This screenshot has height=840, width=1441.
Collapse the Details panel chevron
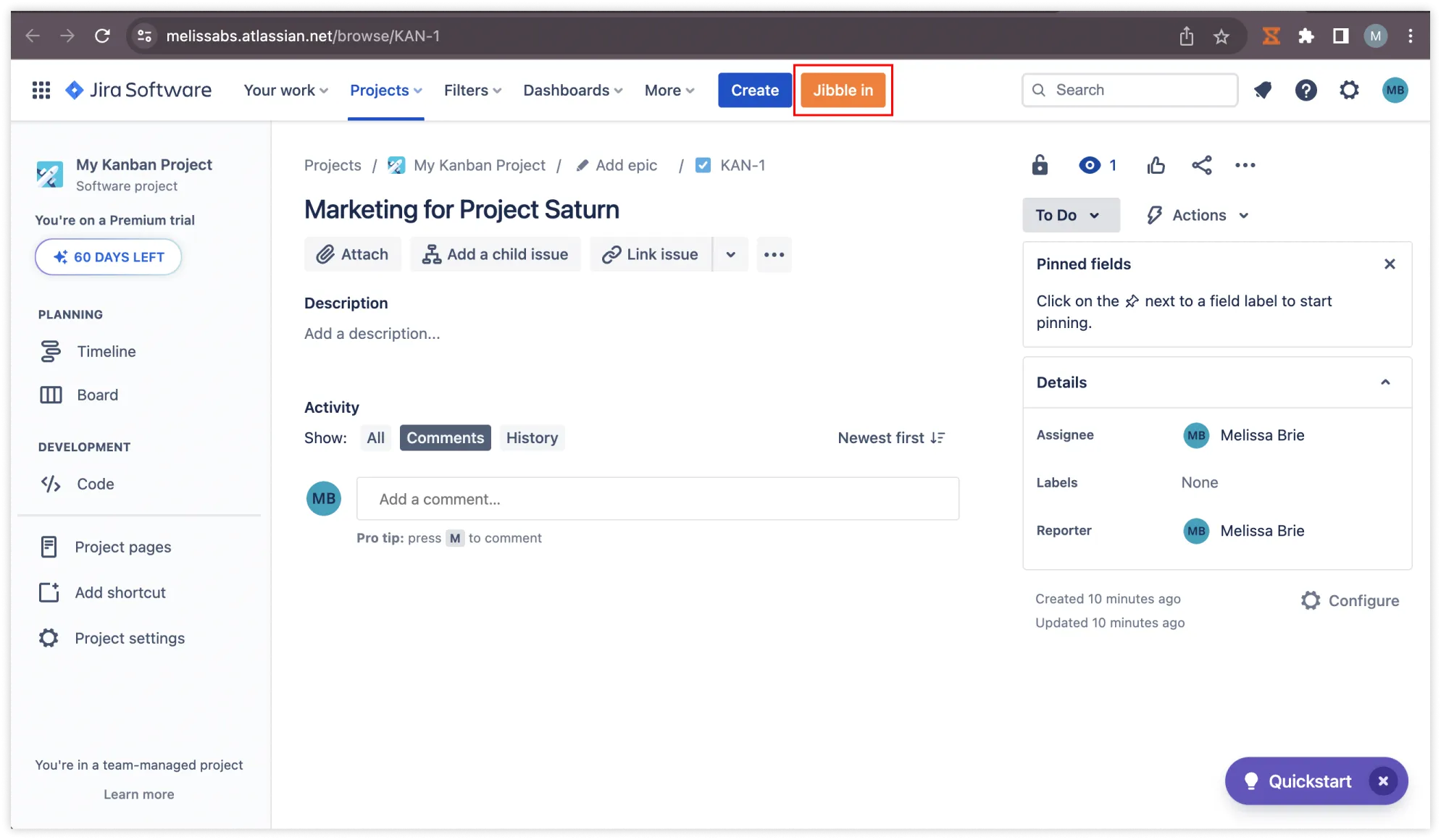[1385, 382]
